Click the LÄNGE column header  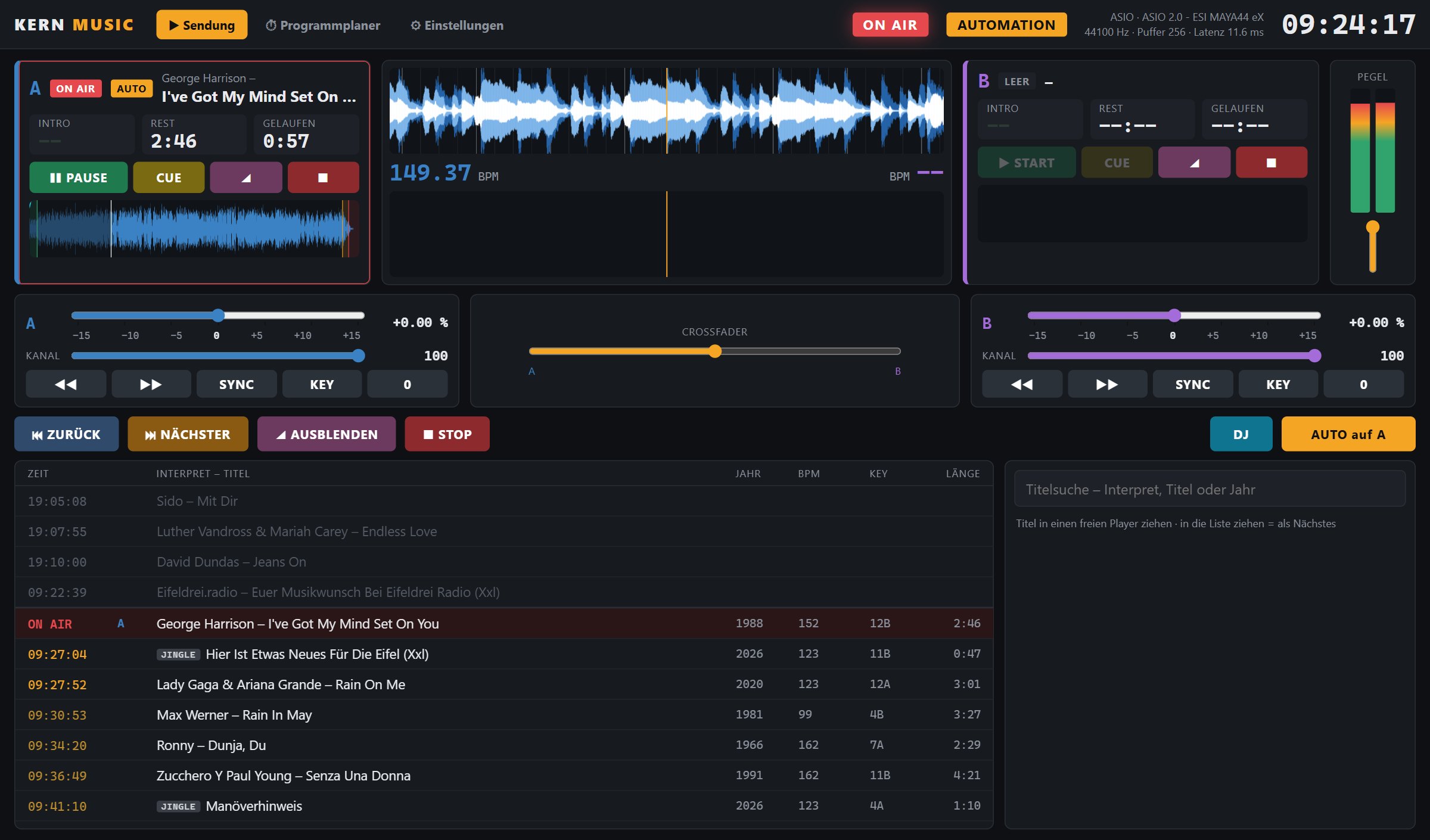963,474
